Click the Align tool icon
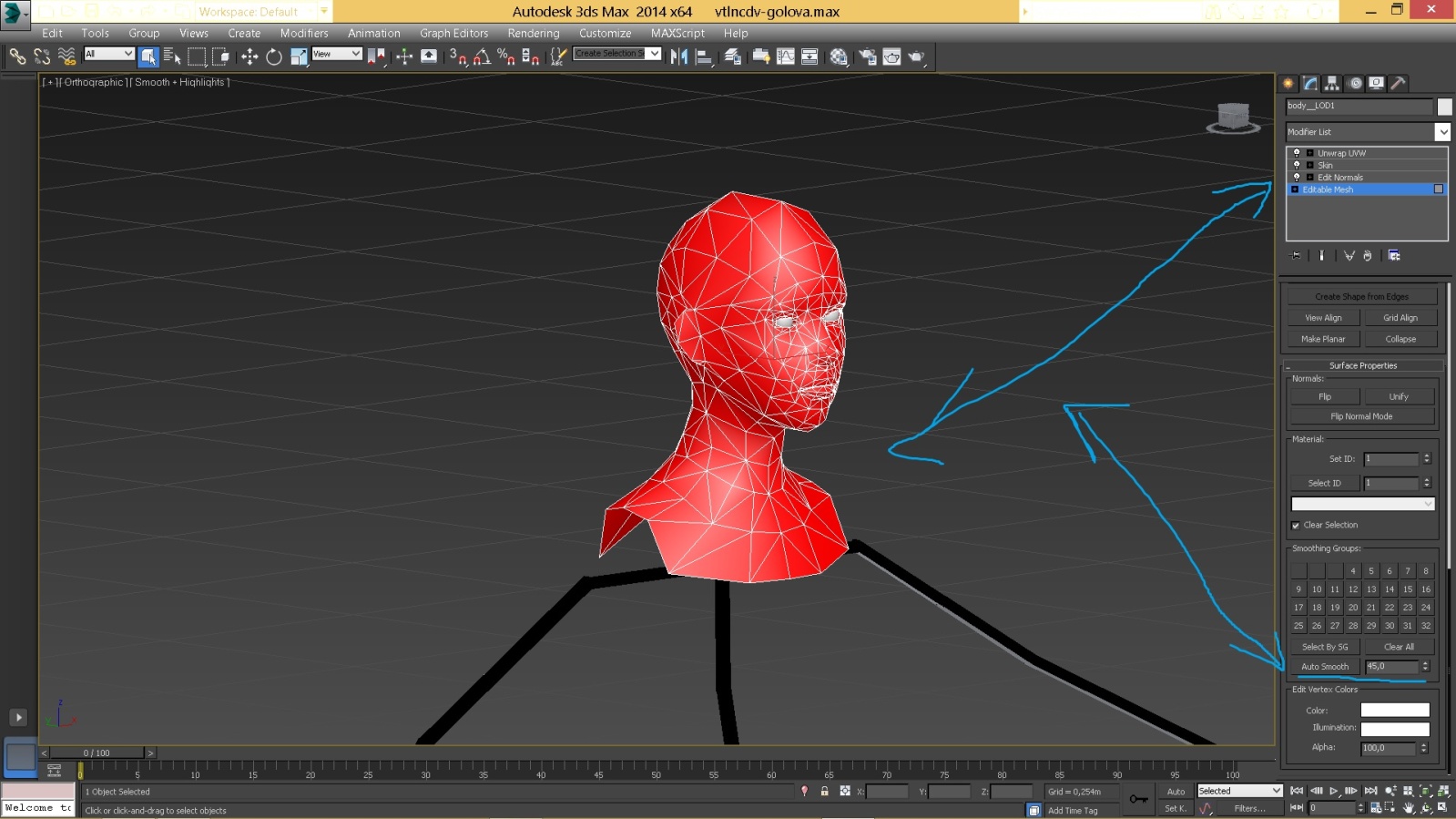 pyautogui.click(x=704, y=56)
